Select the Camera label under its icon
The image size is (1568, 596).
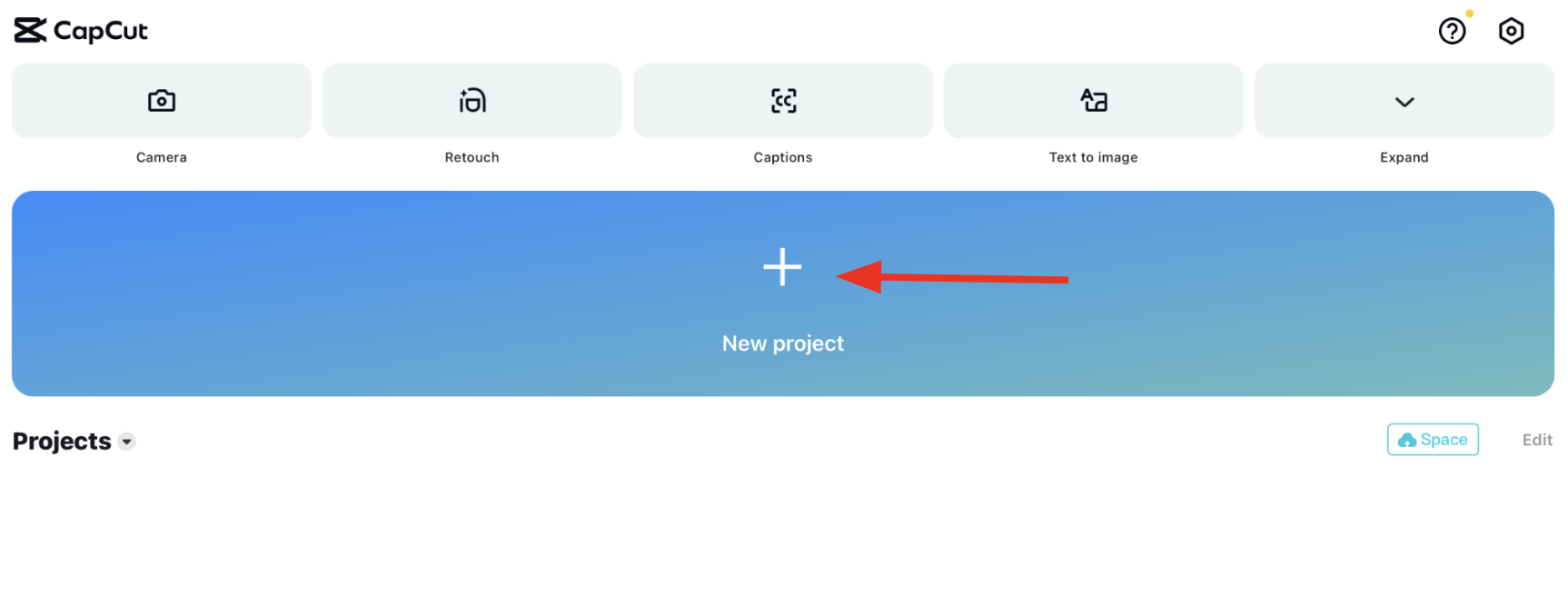tap(161, 156)
